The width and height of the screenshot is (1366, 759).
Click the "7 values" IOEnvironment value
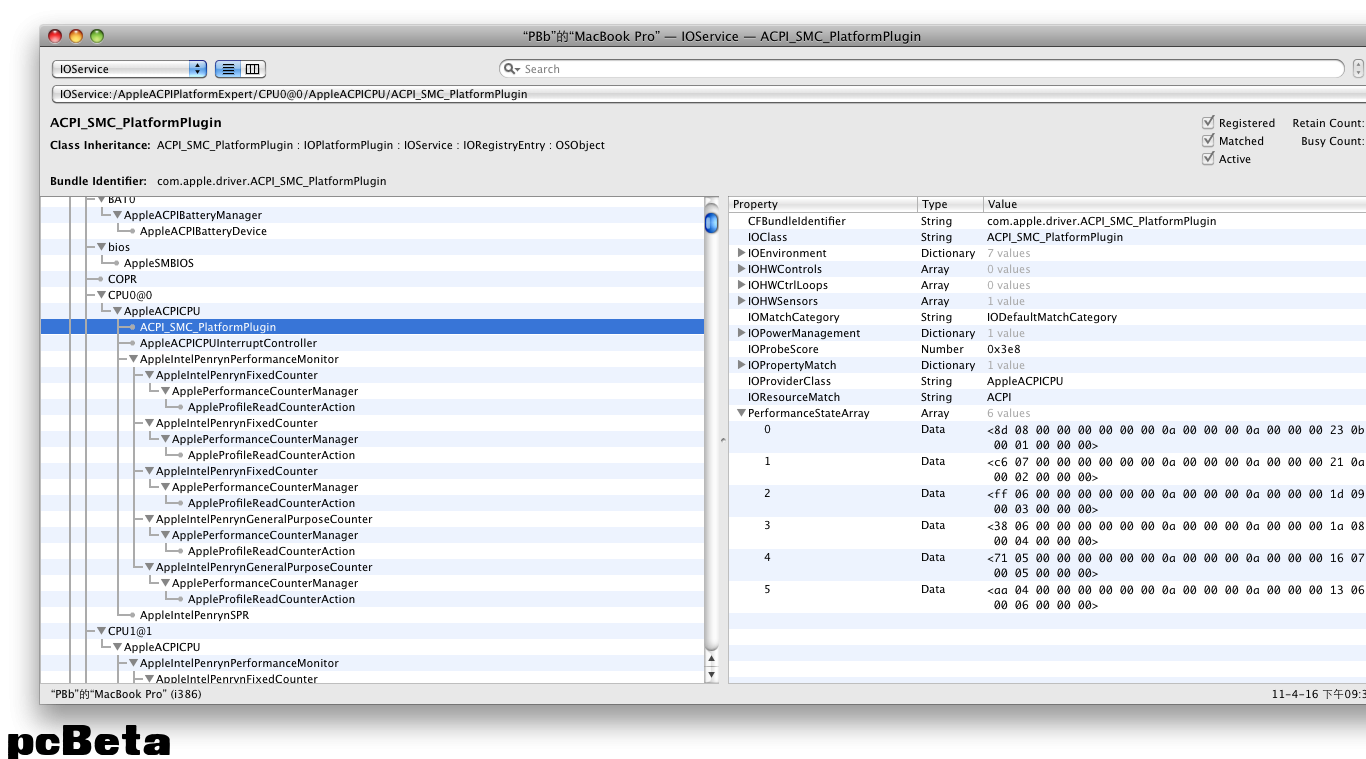(1008, 253)
